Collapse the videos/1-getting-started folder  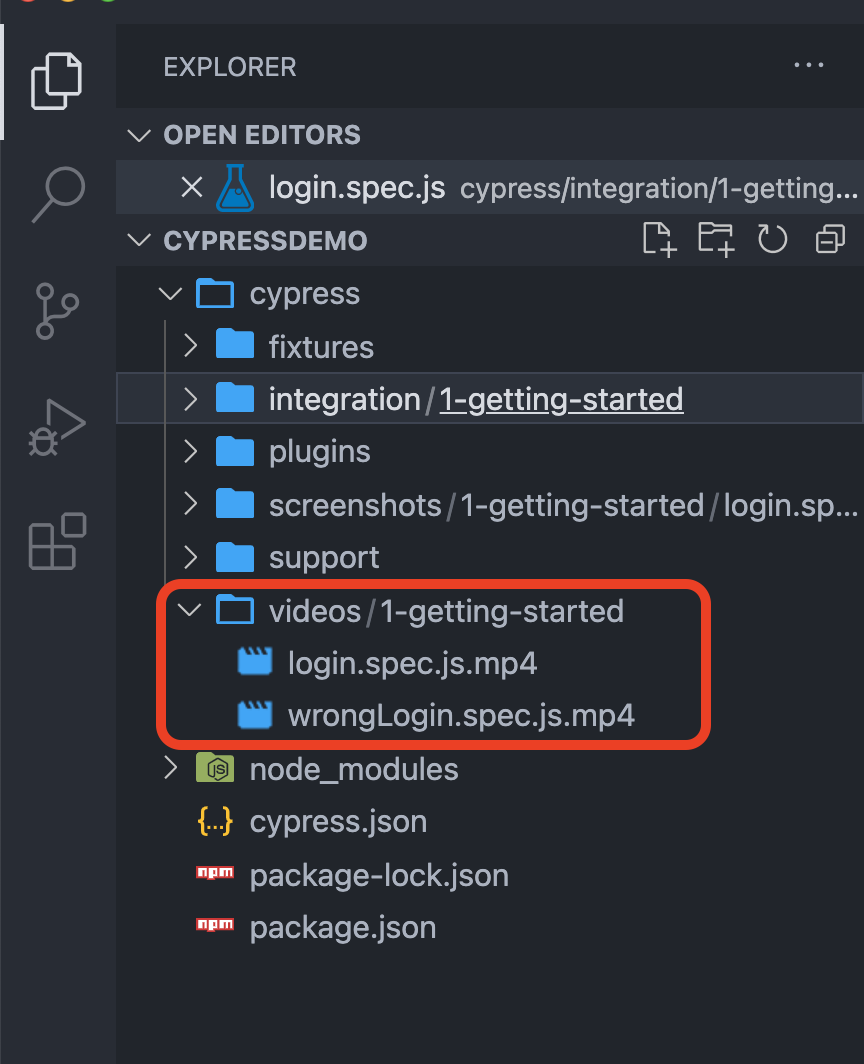(x=189, y=610)
